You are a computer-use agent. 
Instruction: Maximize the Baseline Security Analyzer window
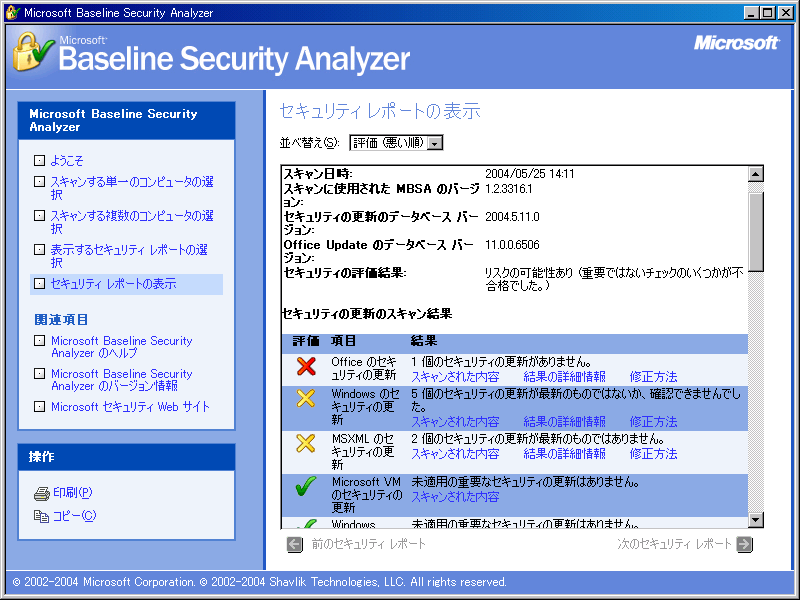click(x=767, y=13)
